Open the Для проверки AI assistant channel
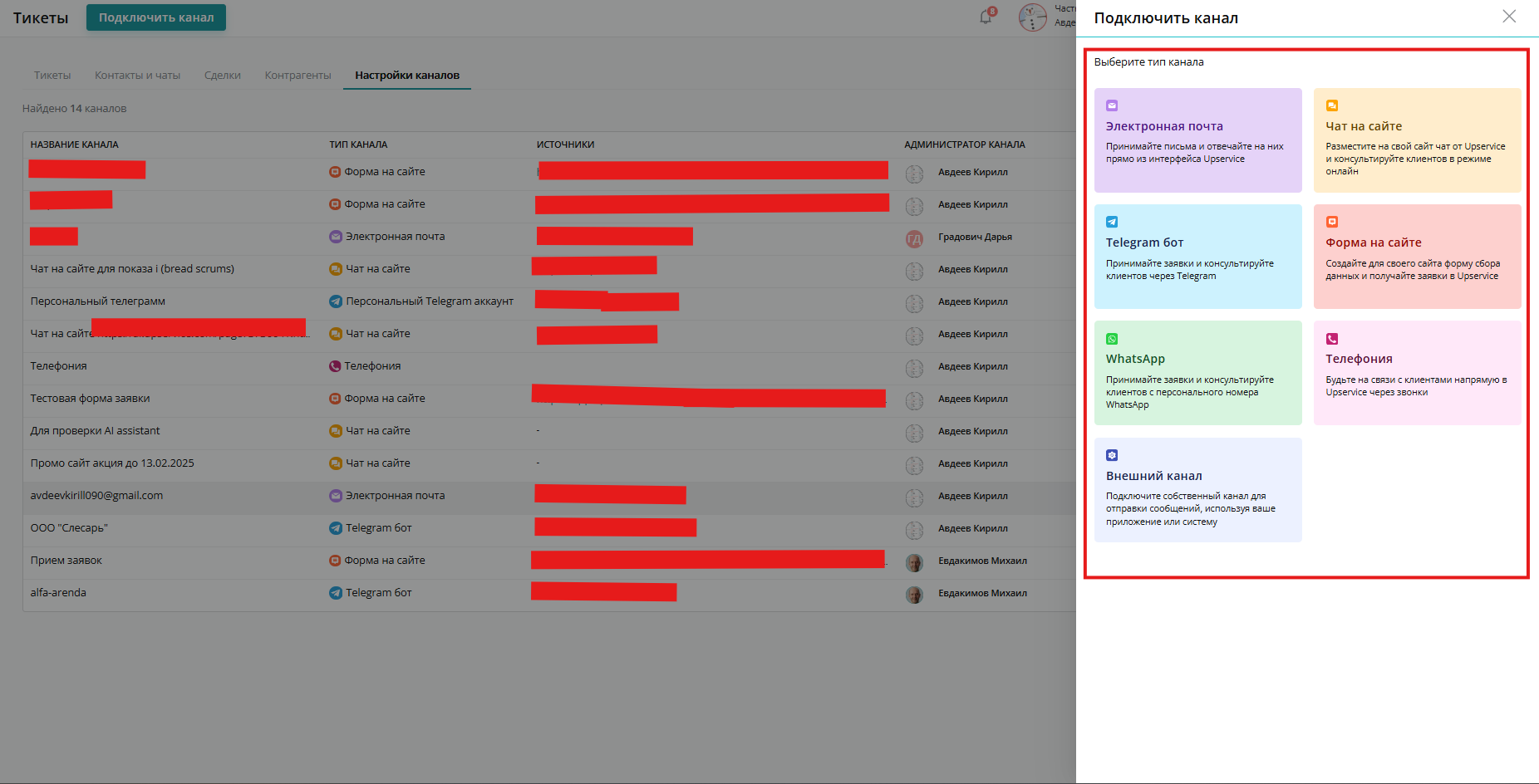Screen dimensions: 1539x784 tap(95, 431)
